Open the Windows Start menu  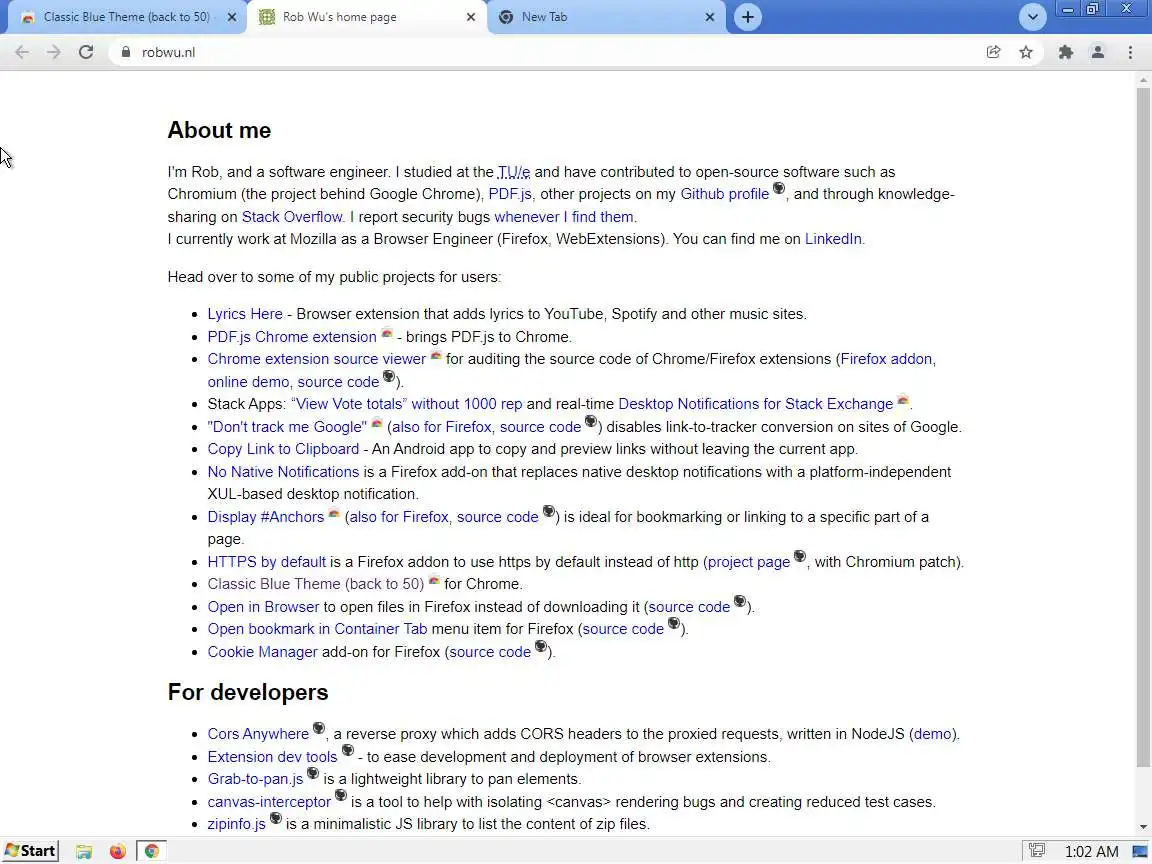point(30,851)
